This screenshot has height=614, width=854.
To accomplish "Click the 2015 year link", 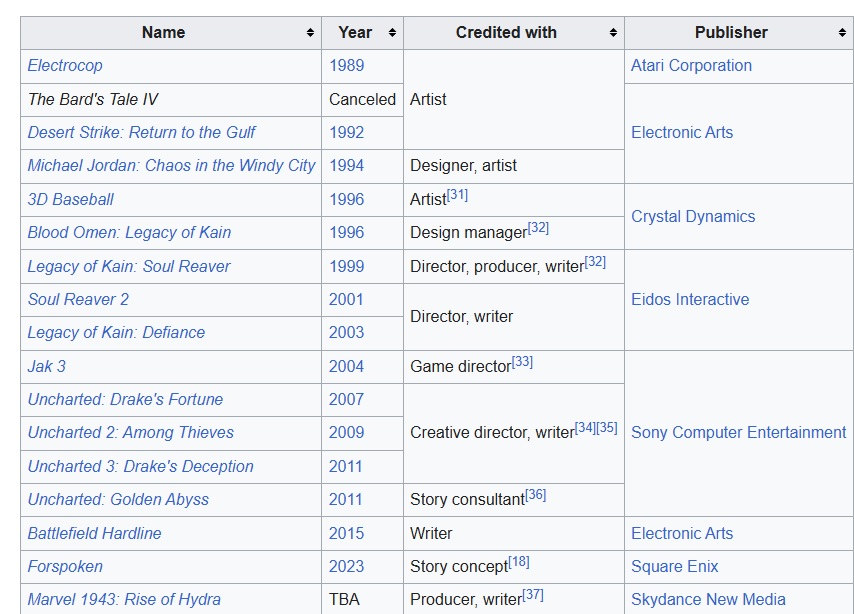I will click(346, 533).
